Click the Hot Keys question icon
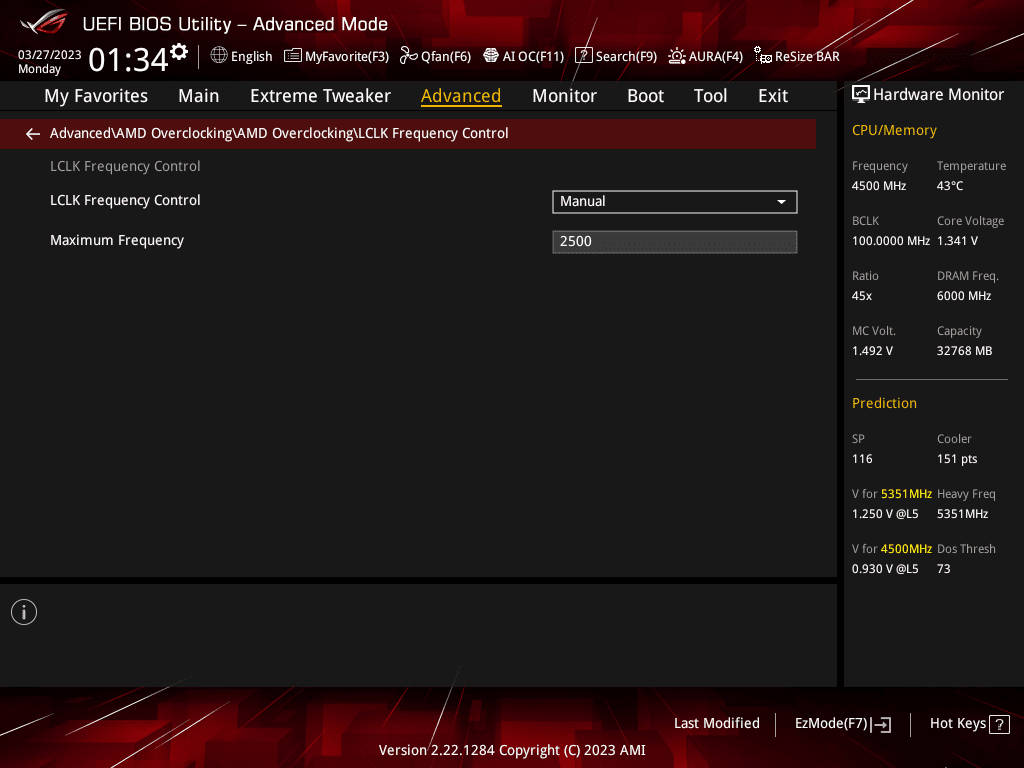 (999, 724)
